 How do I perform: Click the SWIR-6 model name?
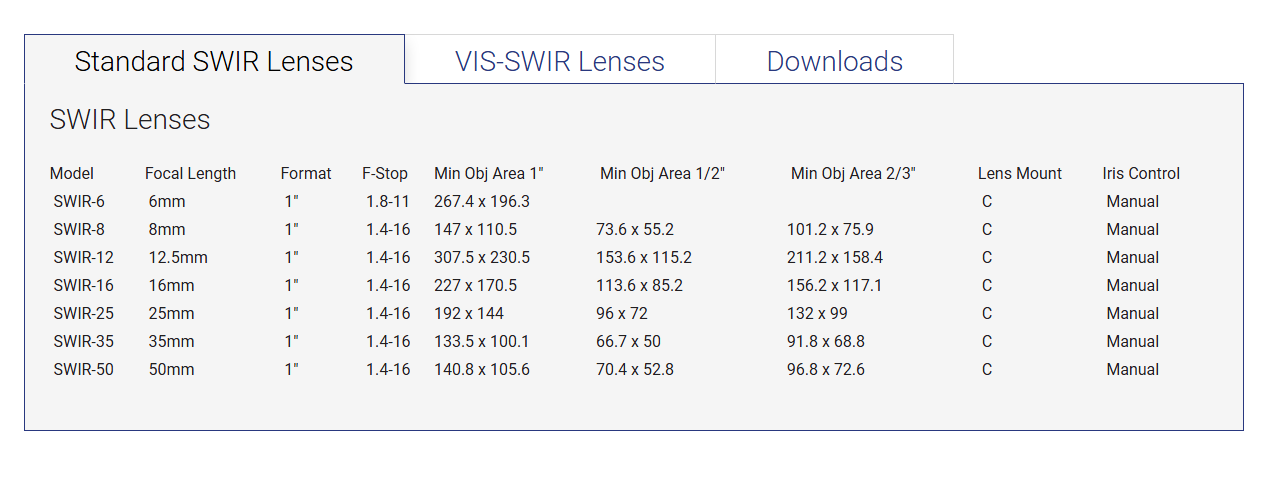[79, 201]
